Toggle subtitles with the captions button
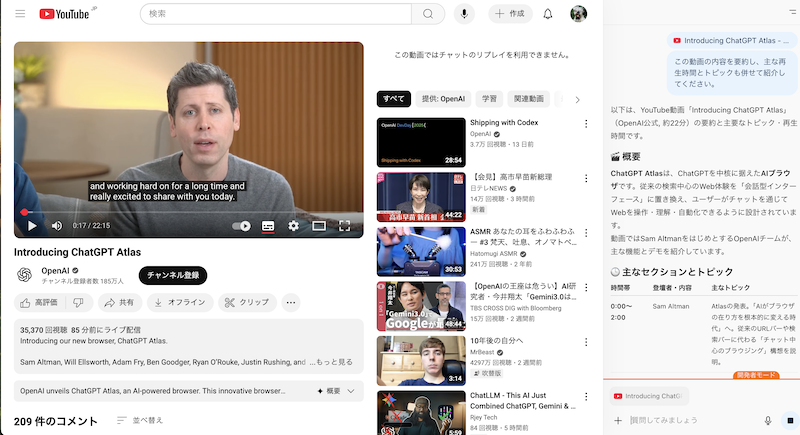The height and width of the screenshot is (435, 800). pos(267,226)
